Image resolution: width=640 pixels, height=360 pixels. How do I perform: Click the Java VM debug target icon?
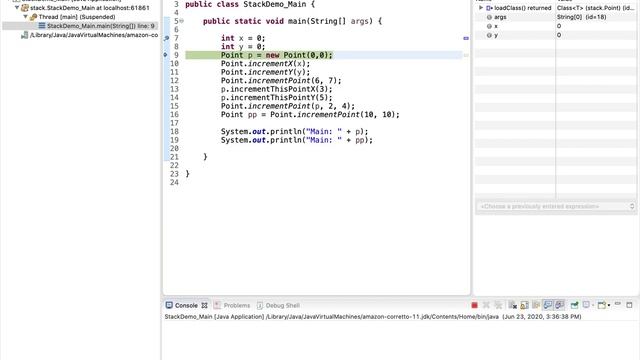24,8
